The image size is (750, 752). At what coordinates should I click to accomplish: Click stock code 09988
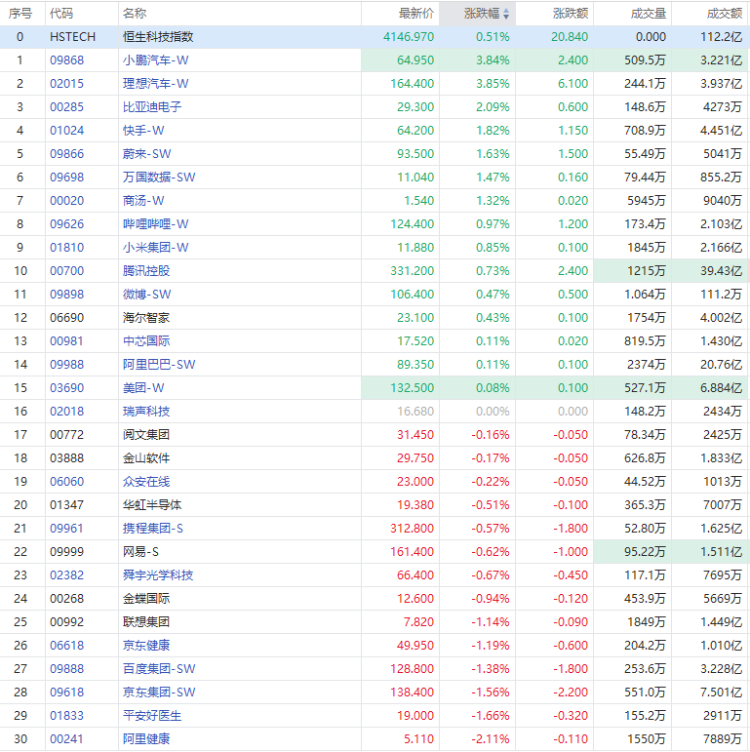pyautogui.click(x=67, y=364)
